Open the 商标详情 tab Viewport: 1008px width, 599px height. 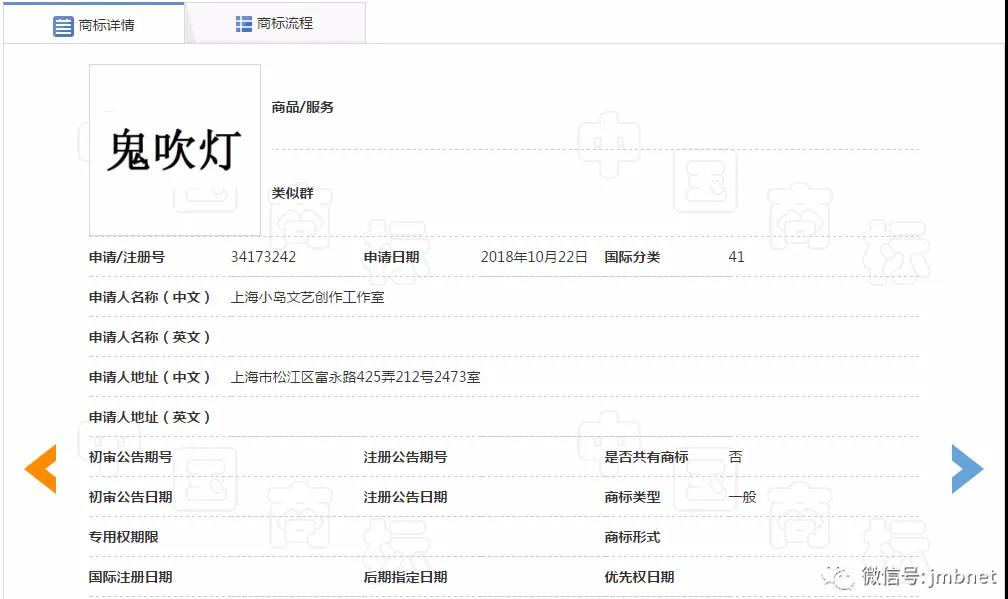pyautogui.click(x=94, y=24)
